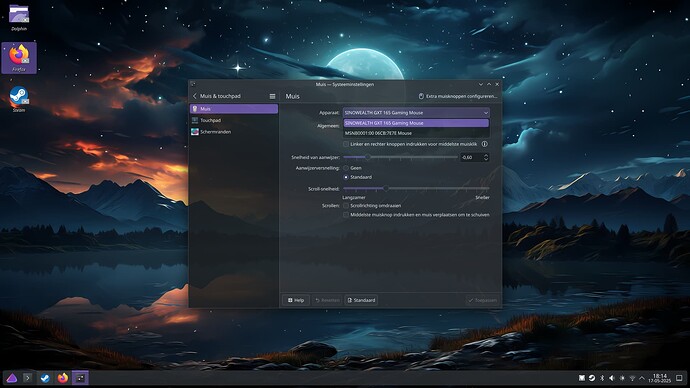The height and width of the screenshot is (388, 690).
Task: Open the KDE application launcher
Action: pos(11,378)
